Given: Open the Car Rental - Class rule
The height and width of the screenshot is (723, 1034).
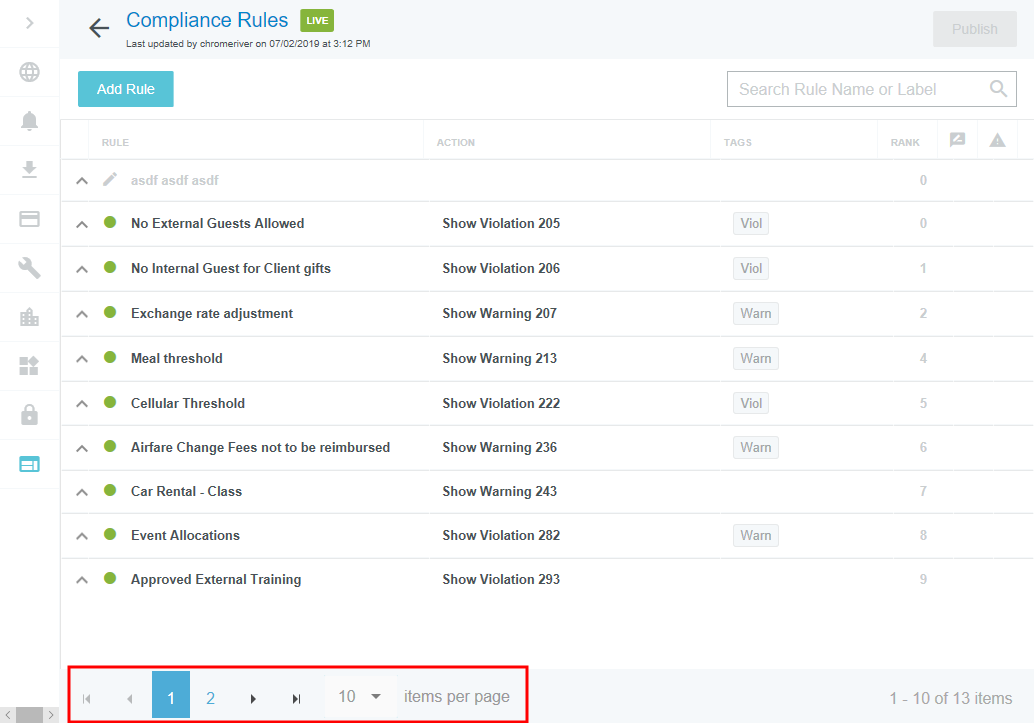Looking at the screenshot, I should pos(186,491).
